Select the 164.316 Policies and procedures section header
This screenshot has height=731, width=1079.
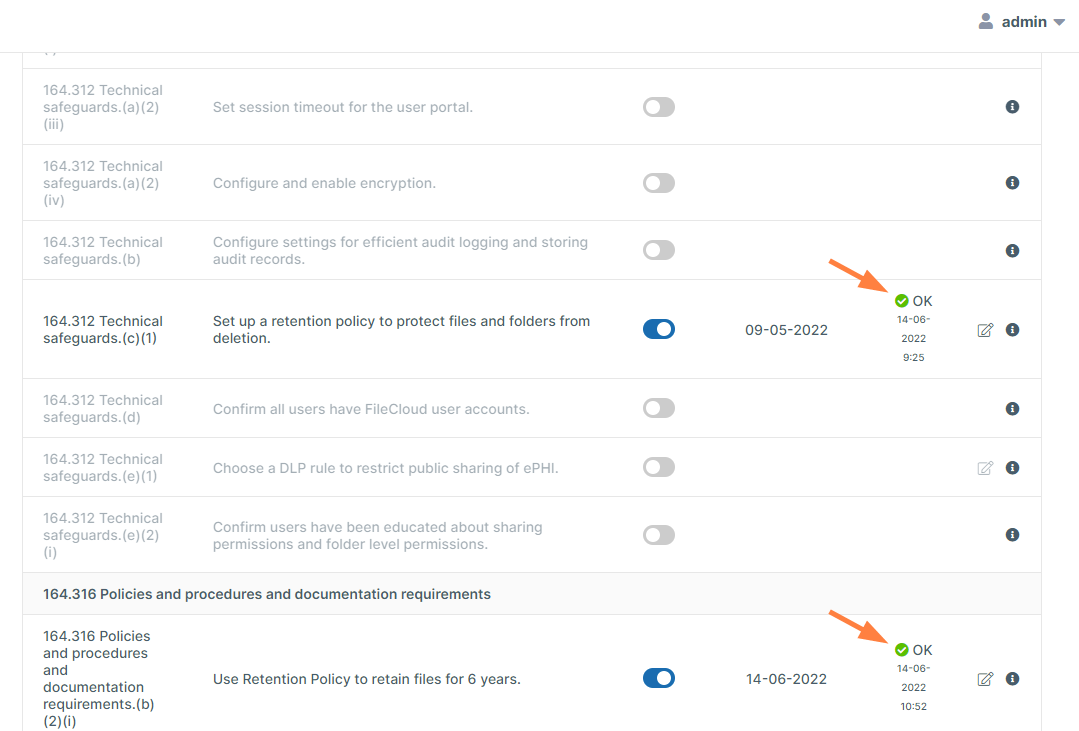click(x=267, y=594)
